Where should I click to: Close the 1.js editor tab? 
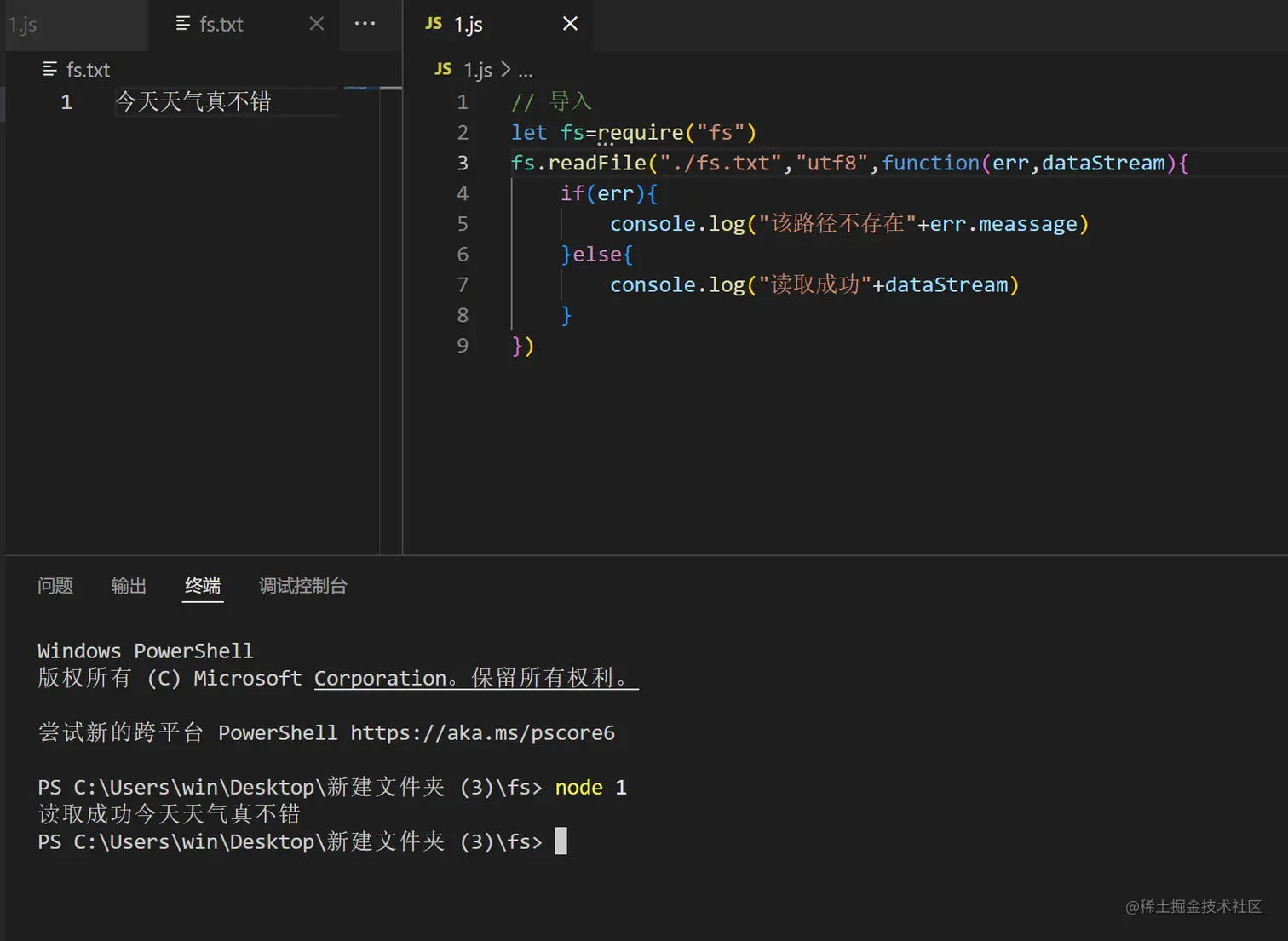pyautogui.click(x=569, y=24)
